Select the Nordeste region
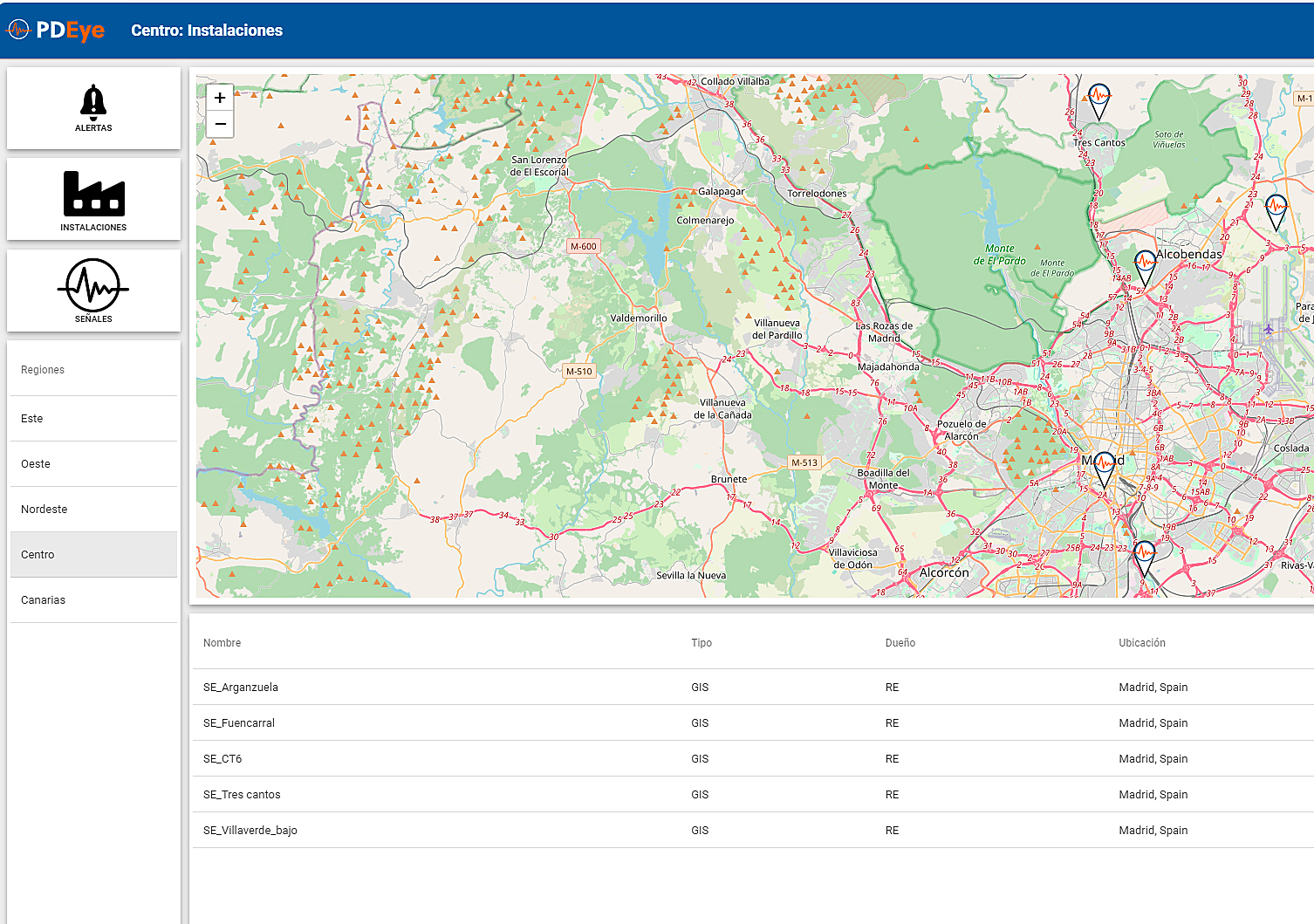Viewport: 1314px width, 924px height. (93, 510)
